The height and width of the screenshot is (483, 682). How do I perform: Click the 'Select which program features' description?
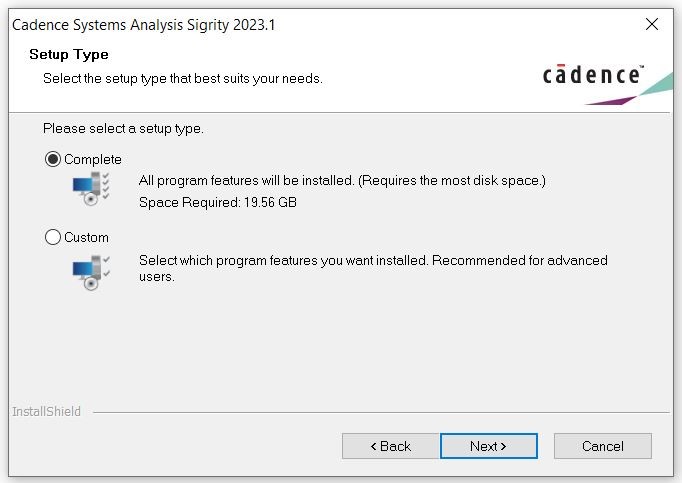point(373,268)
